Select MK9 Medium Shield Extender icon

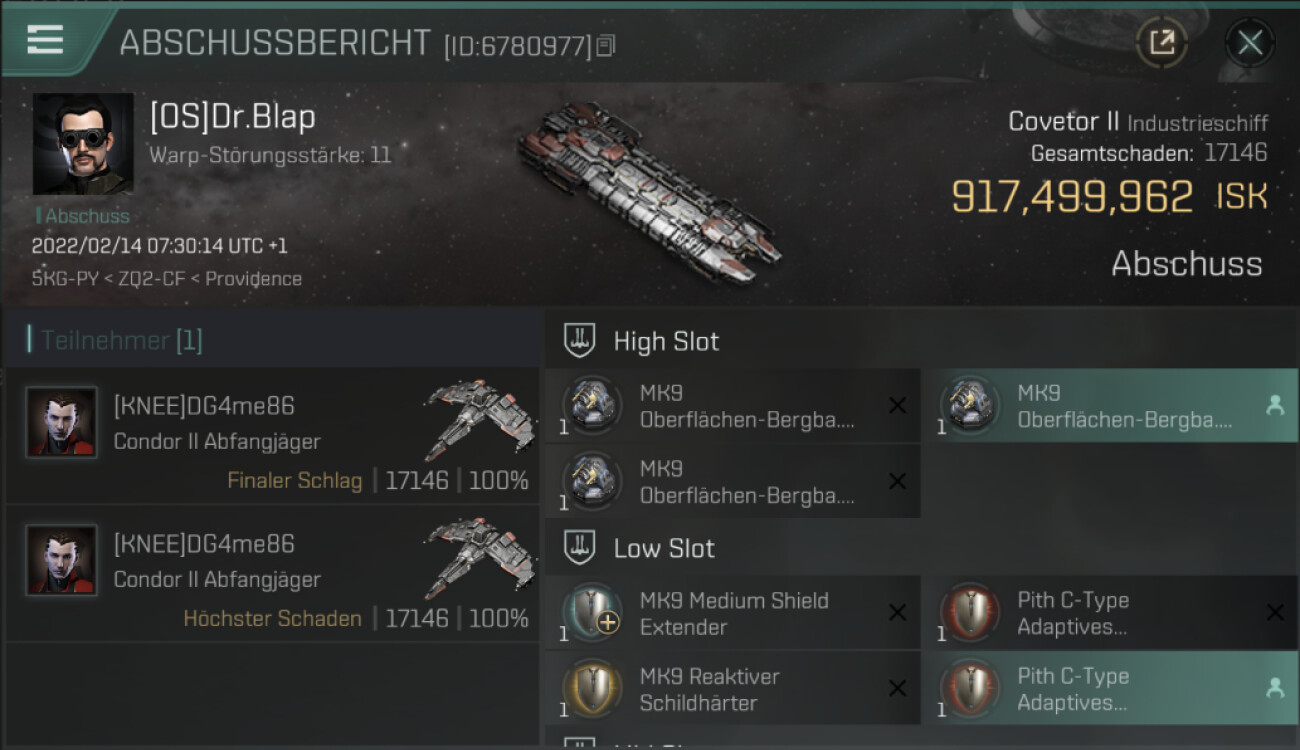coord(591,611)
